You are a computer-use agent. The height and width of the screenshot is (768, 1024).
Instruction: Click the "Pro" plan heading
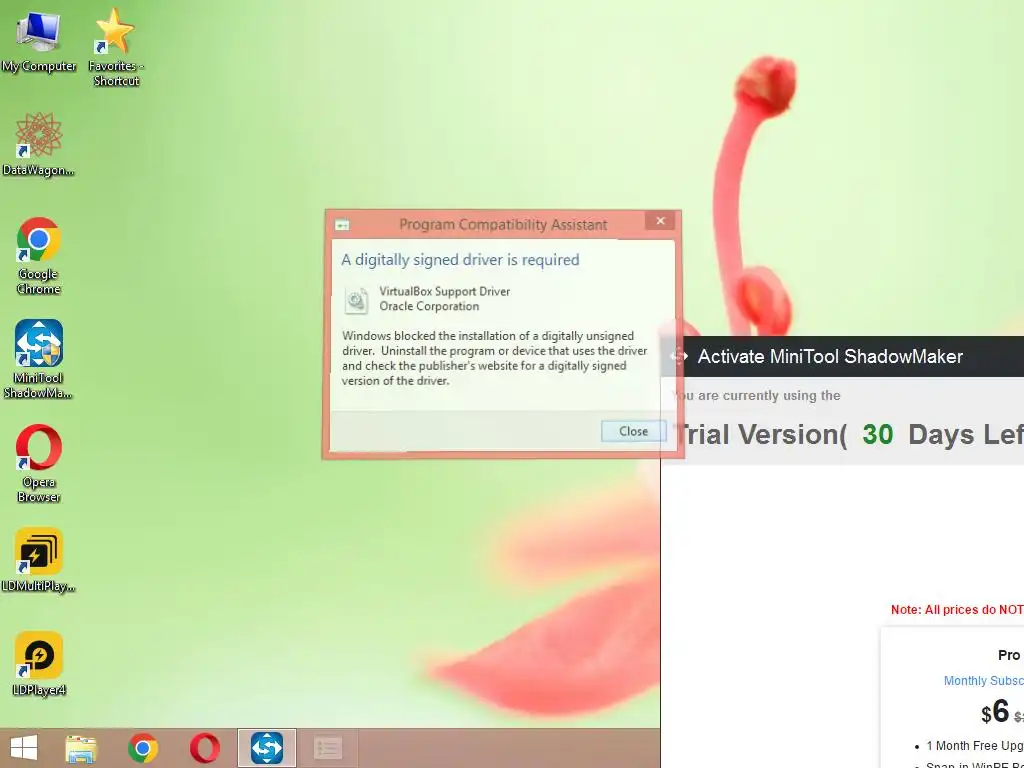pyautogui.click(x=1009, y=655)
